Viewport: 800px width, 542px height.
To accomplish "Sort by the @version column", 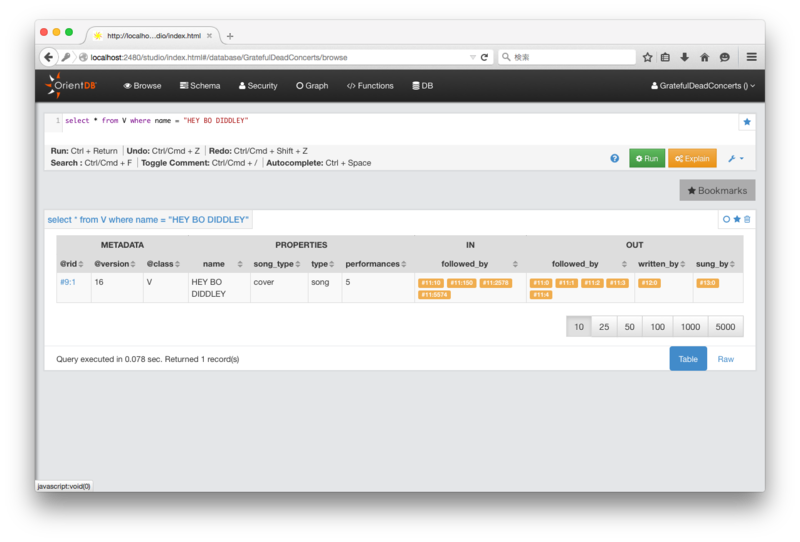I will tap(115, 264).
